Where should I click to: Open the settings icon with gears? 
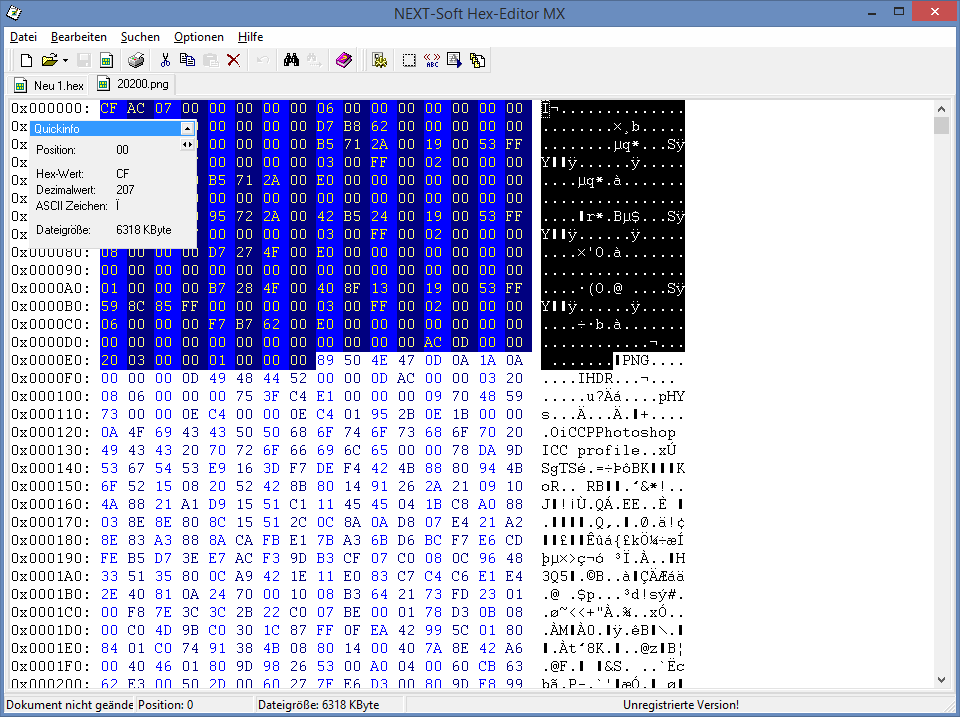380,60
